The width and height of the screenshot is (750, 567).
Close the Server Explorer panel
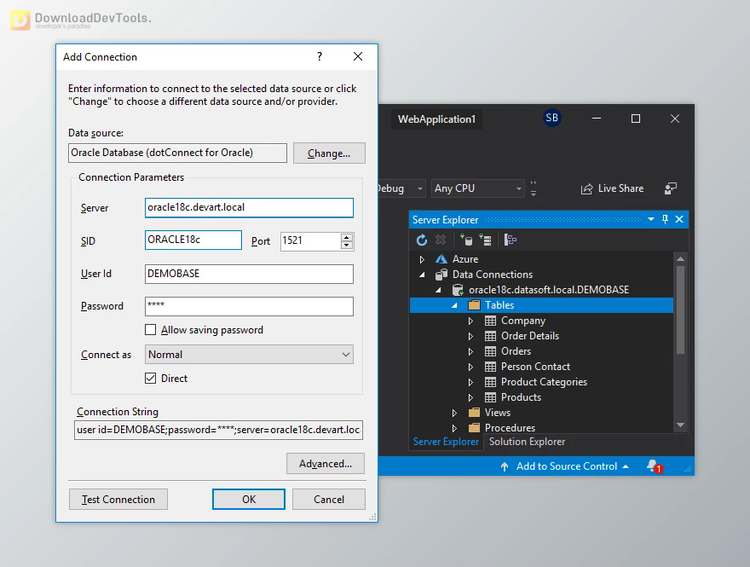click(x=679, y=219)
